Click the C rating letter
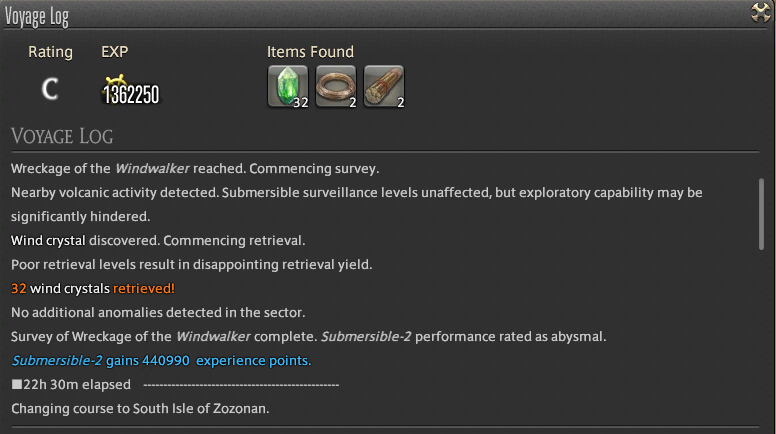This screenshot has width=776, height=434. pos(49,90)
